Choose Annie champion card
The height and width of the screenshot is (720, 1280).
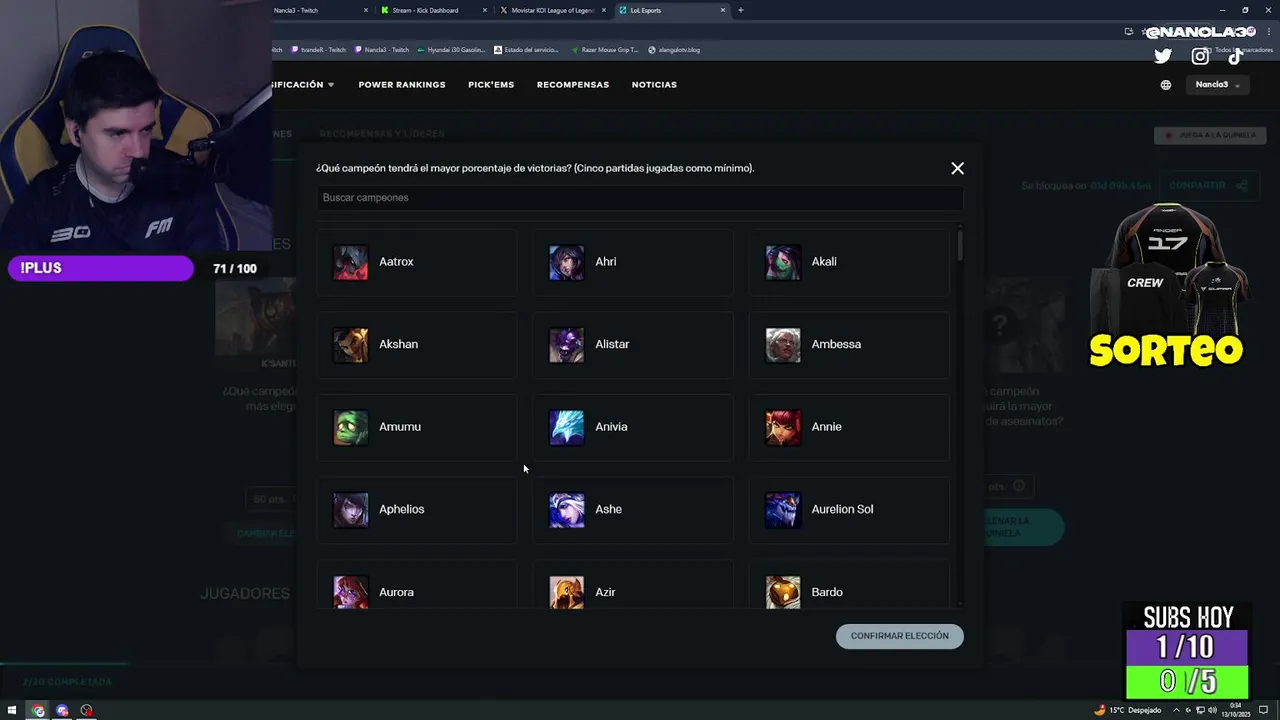pos(849,427)
